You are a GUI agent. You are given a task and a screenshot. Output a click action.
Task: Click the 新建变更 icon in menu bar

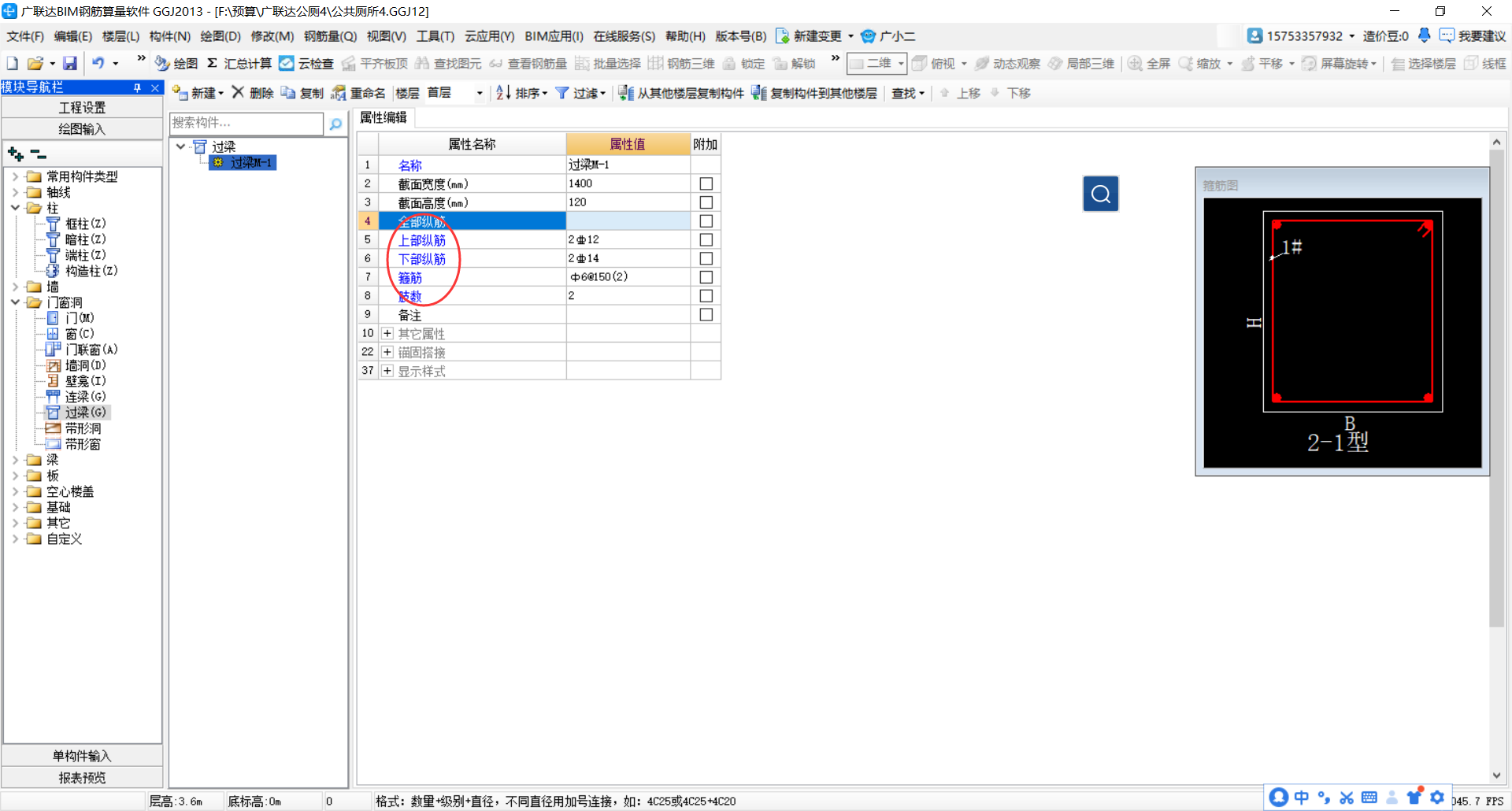pyautogui.click(x=783, y=36)
